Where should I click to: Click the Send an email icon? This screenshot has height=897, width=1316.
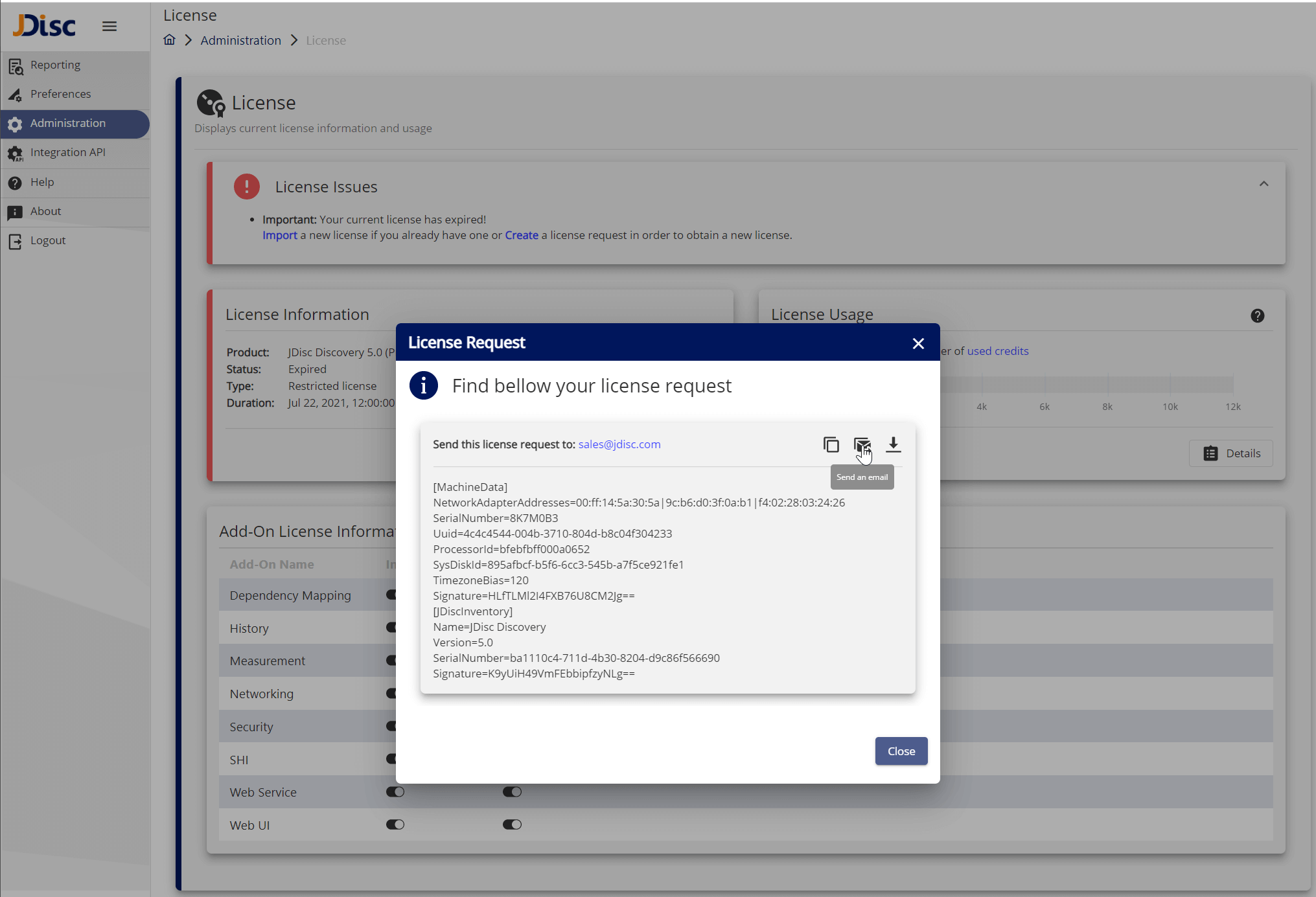[x=862, y=444]
